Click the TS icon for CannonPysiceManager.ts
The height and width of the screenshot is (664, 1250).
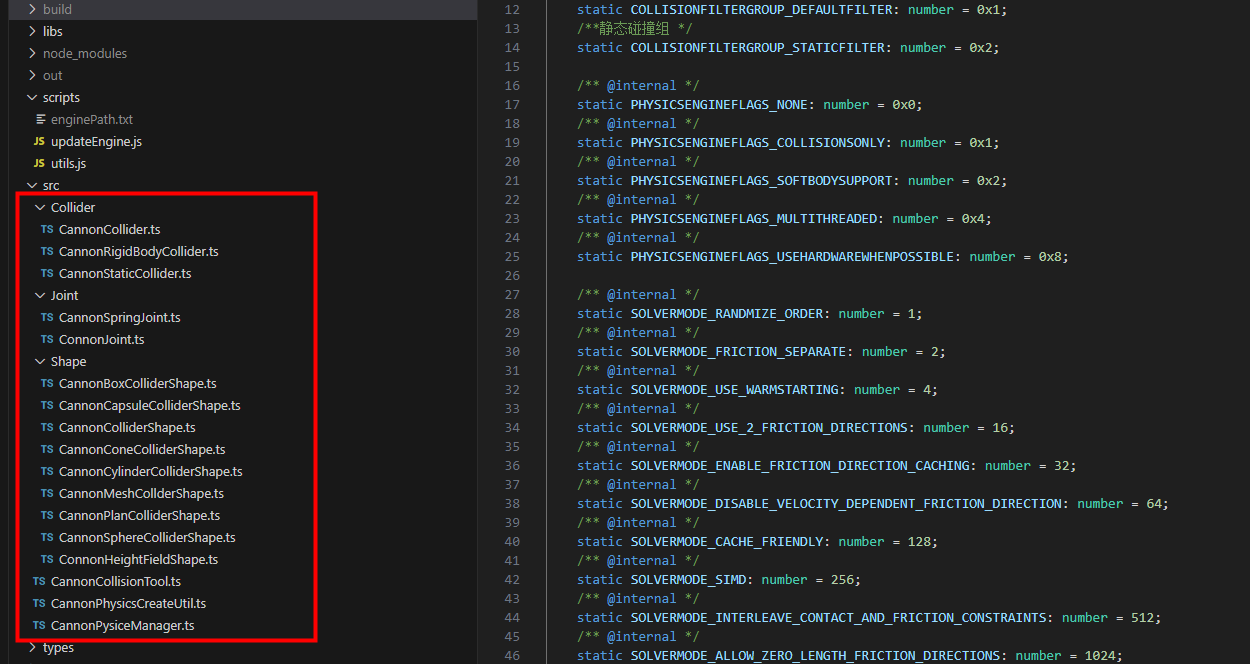[39, 626]
